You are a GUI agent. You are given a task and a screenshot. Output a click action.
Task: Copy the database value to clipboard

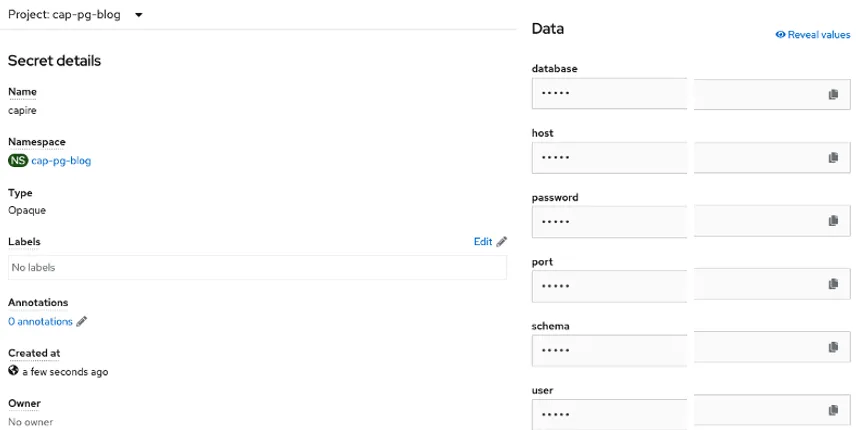coord(832,94)
